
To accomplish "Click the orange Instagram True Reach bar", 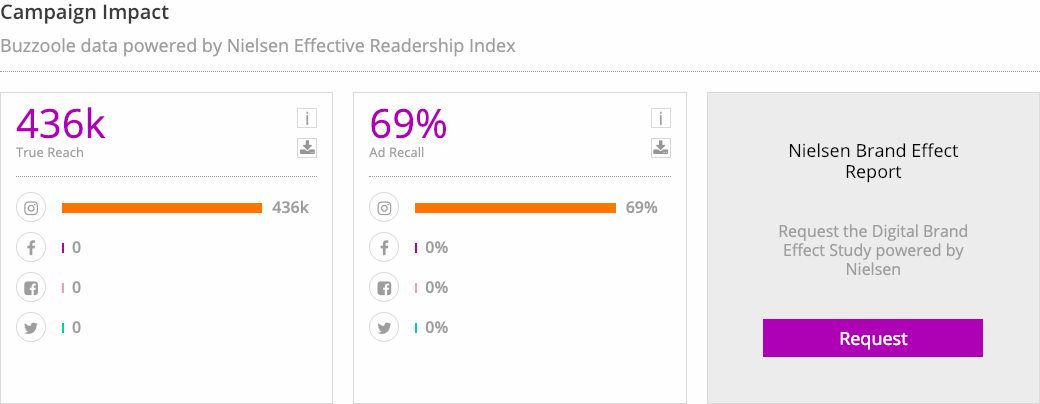I will click(x=162, y=208).
